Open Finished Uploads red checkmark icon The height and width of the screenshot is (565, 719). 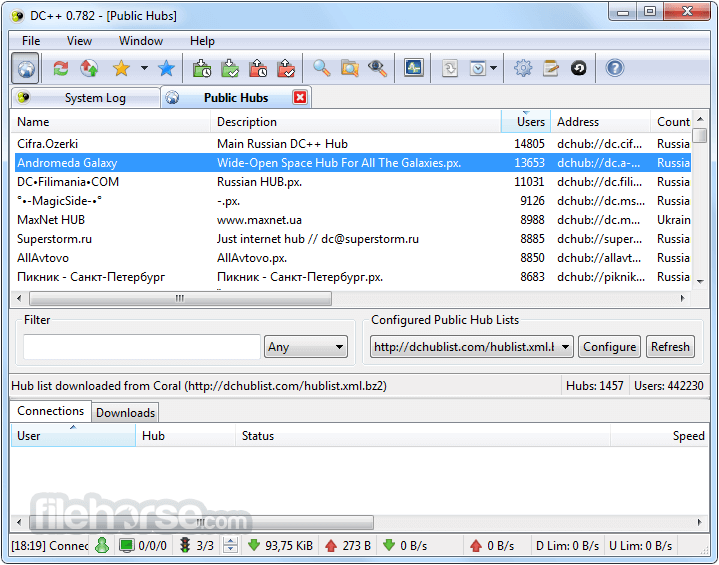tap(286, 69)
